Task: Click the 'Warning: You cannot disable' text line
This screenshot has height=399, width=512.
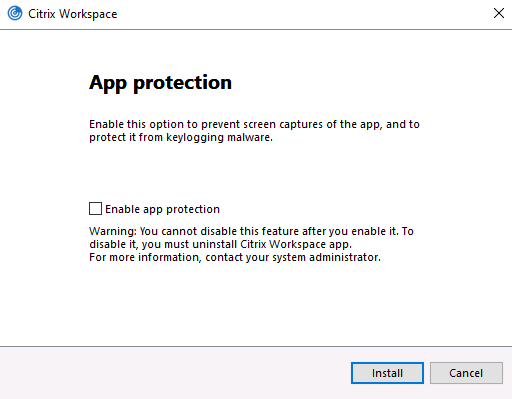Action: [x=251, y=231]
